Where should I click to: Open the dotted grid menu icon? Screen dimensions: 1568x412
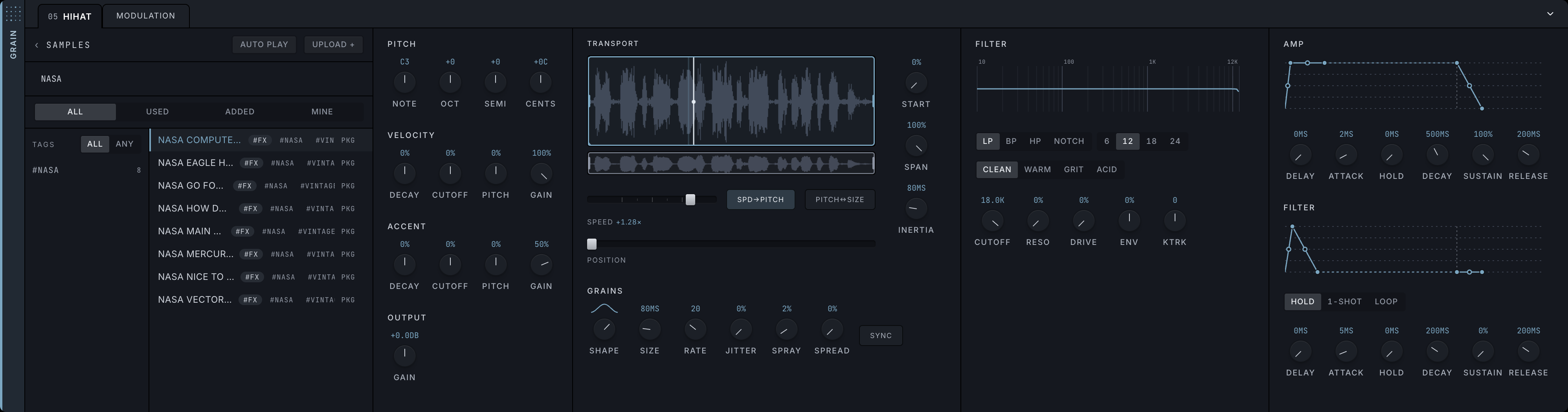(x=13, y=13)
